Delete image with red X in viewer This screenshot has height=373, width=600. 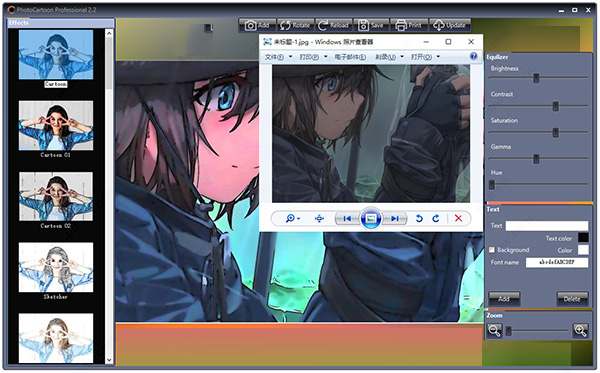coord(458,218)
